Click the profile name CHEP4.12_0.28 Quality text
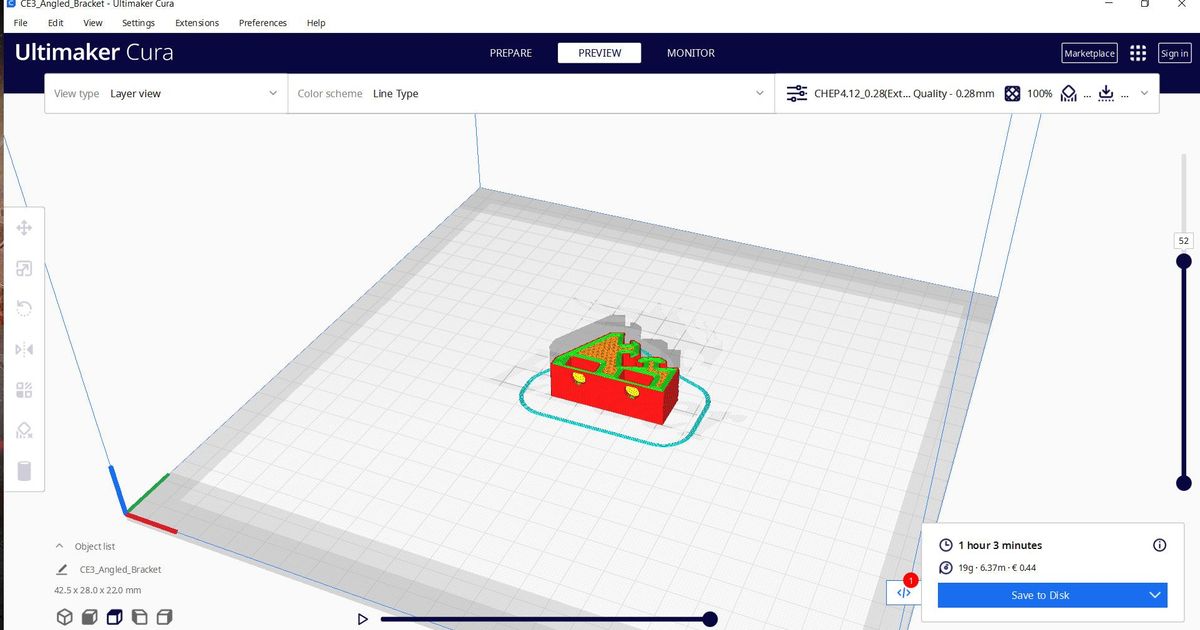1200x630 pixels. [904, 93]
